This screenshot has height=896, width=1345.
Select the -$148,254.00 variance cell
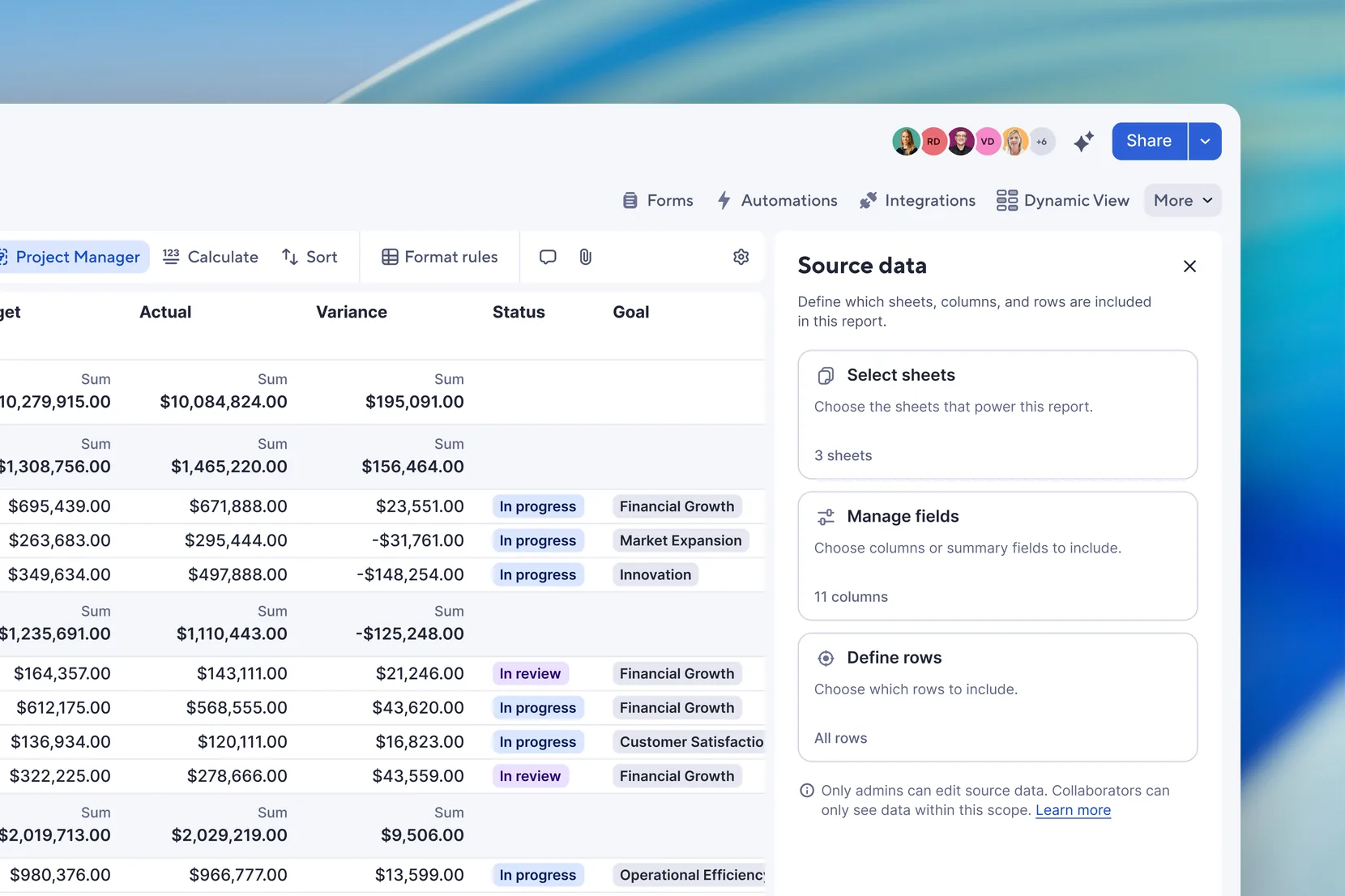pyautogui.click(x=410, y=574)
